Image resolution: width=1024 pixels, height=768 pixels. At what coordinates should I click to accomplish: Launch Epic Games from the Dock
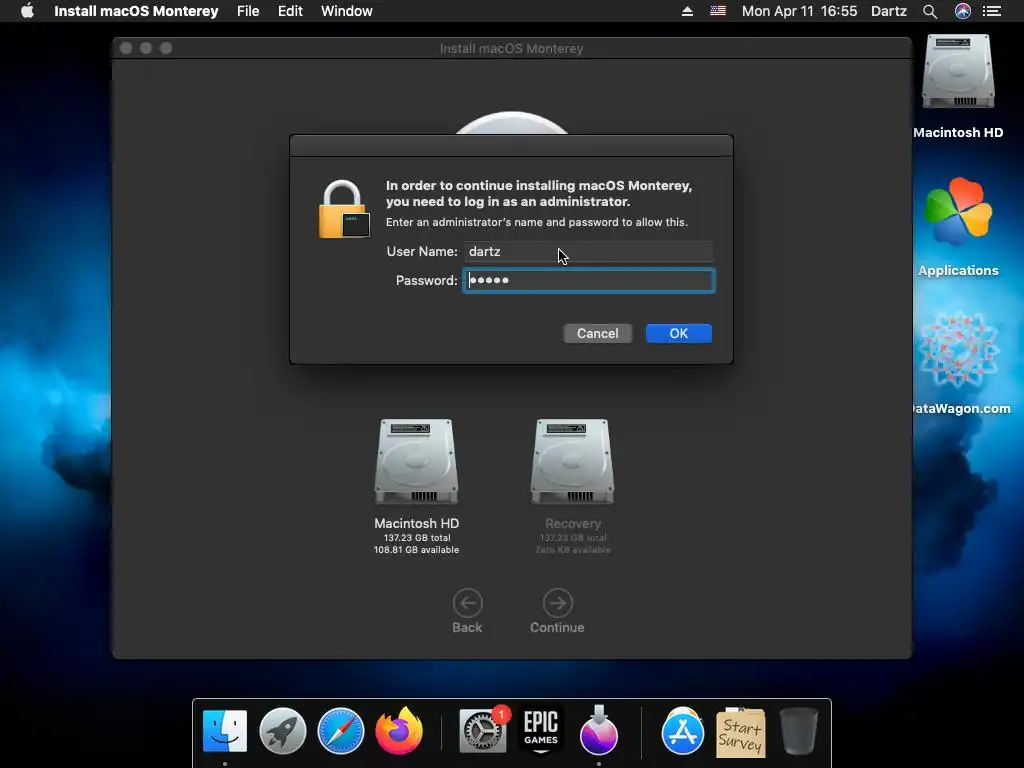coord(541,731)
